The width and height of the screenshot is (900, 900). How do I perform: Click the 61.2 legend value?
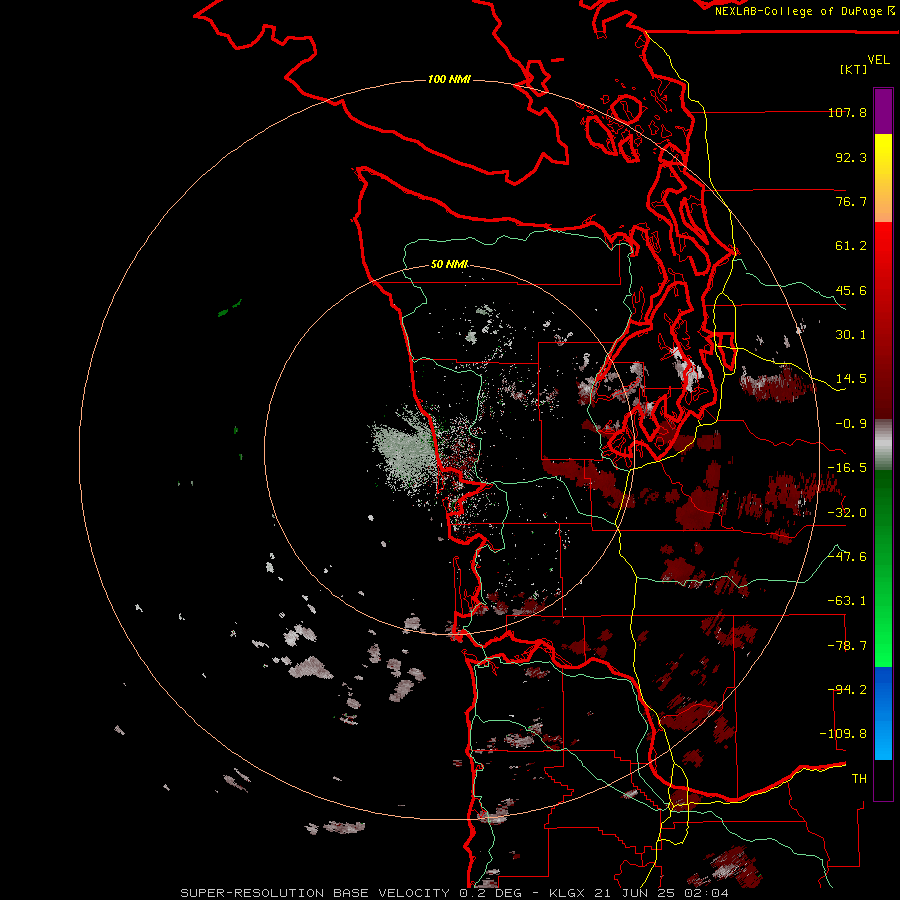[851, 246]
